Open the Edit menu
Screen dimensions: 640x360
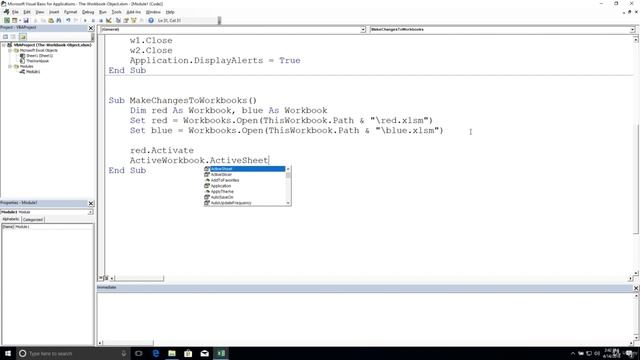coord(27,12)
